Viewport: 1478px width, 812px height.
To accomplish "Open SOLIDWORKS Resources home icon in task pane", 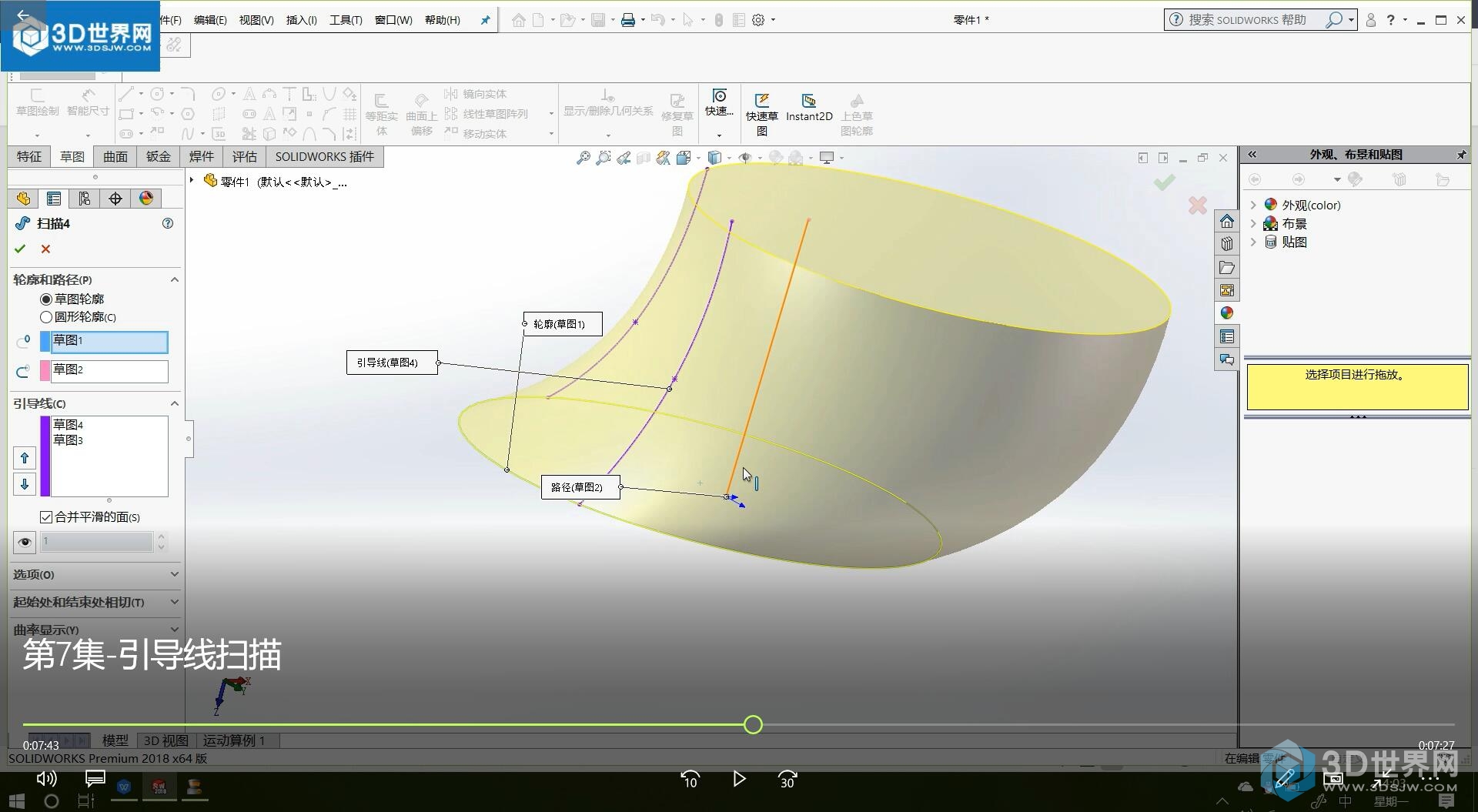I will click(1227, 222).
